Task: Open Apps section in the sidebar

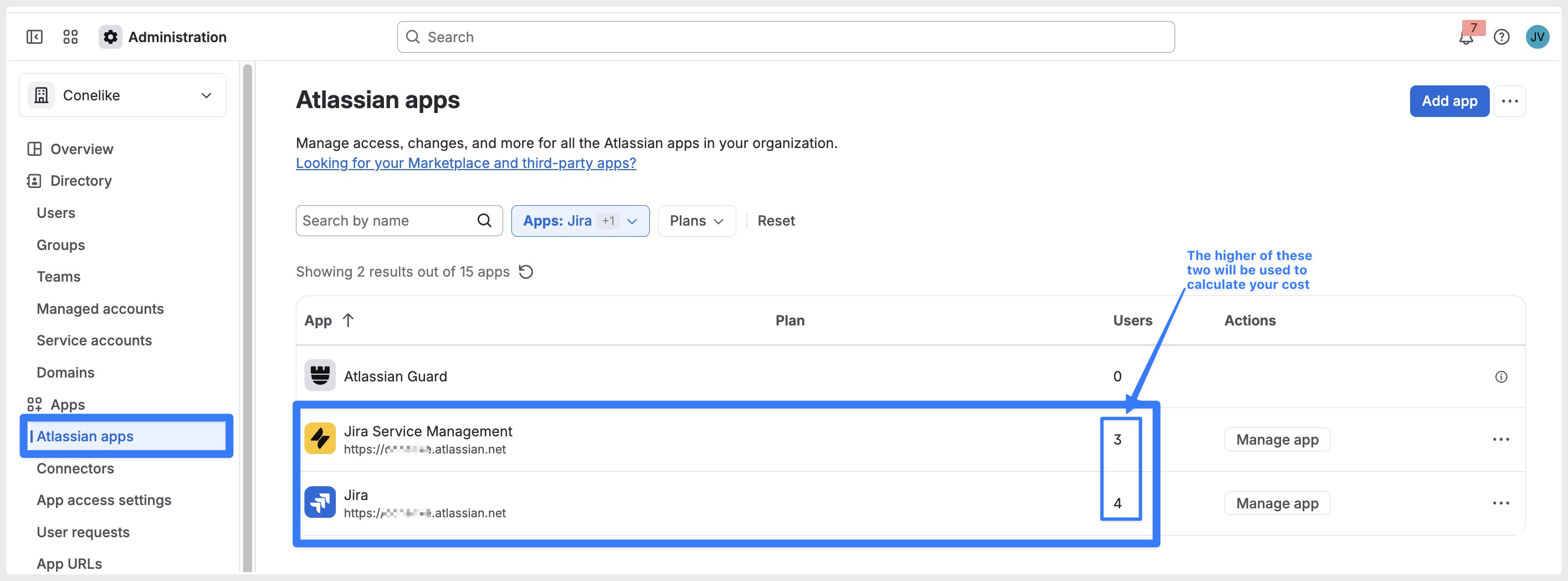Action: click(68, 404)
